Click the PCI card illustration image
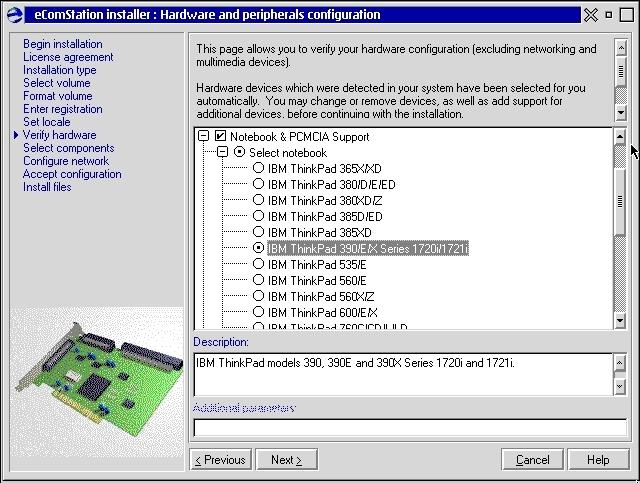This screenshot has width=640, height=483. click(x=98, y=380)
